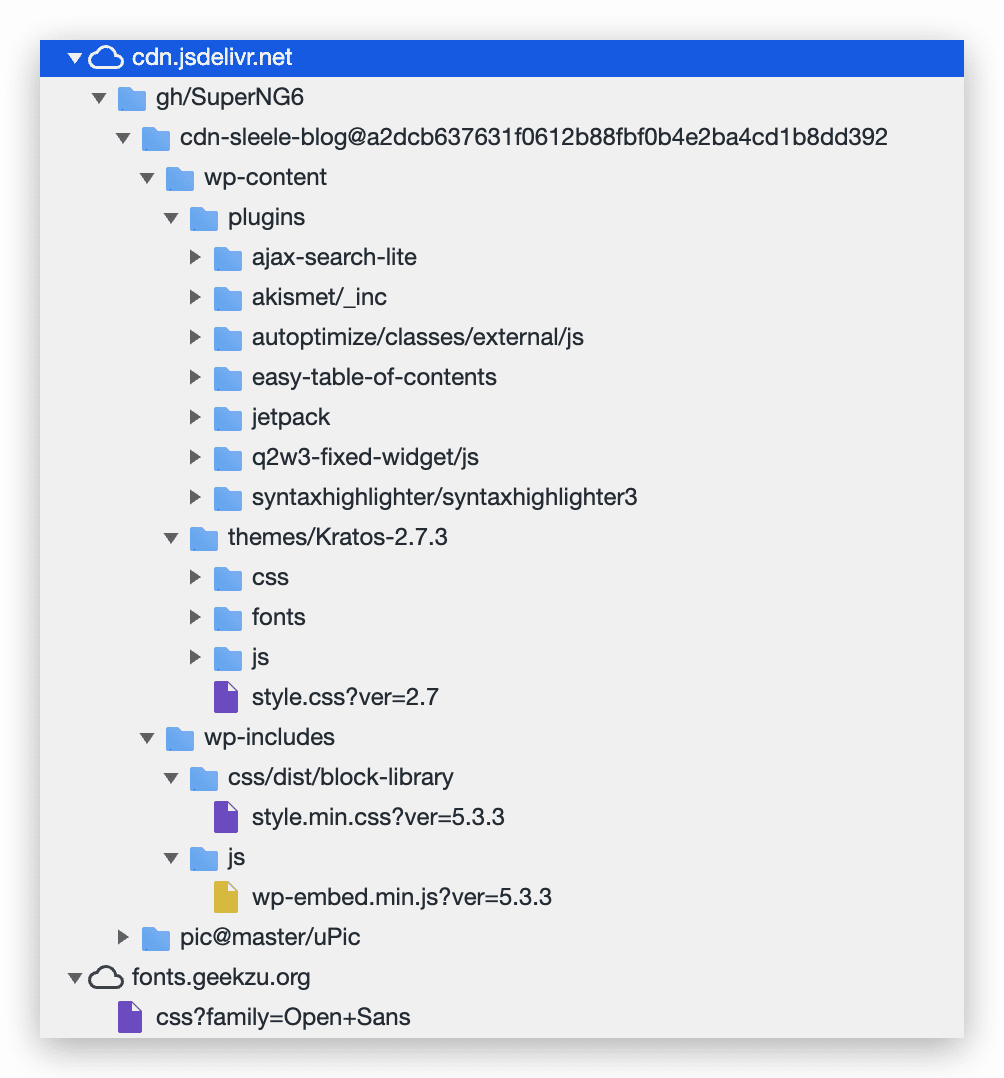
Task: Select the gh/SuperNG6 label
Action: (x=230, y=98)
